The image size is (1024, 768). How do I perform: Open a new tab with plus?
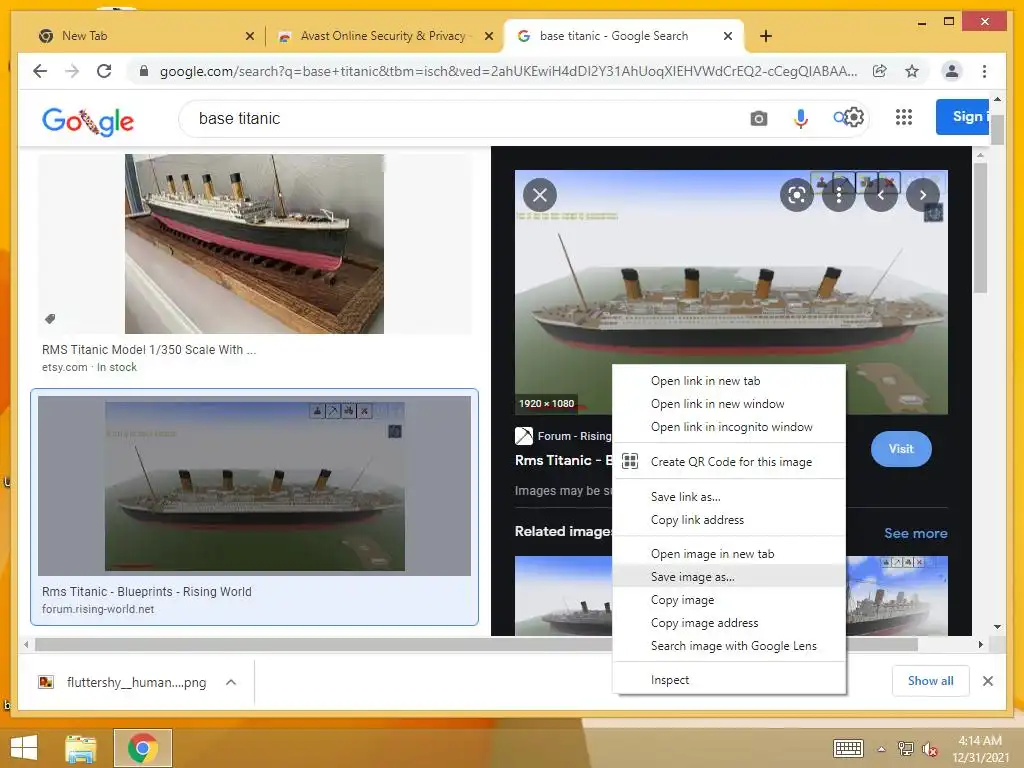click(x=766, y=36)
